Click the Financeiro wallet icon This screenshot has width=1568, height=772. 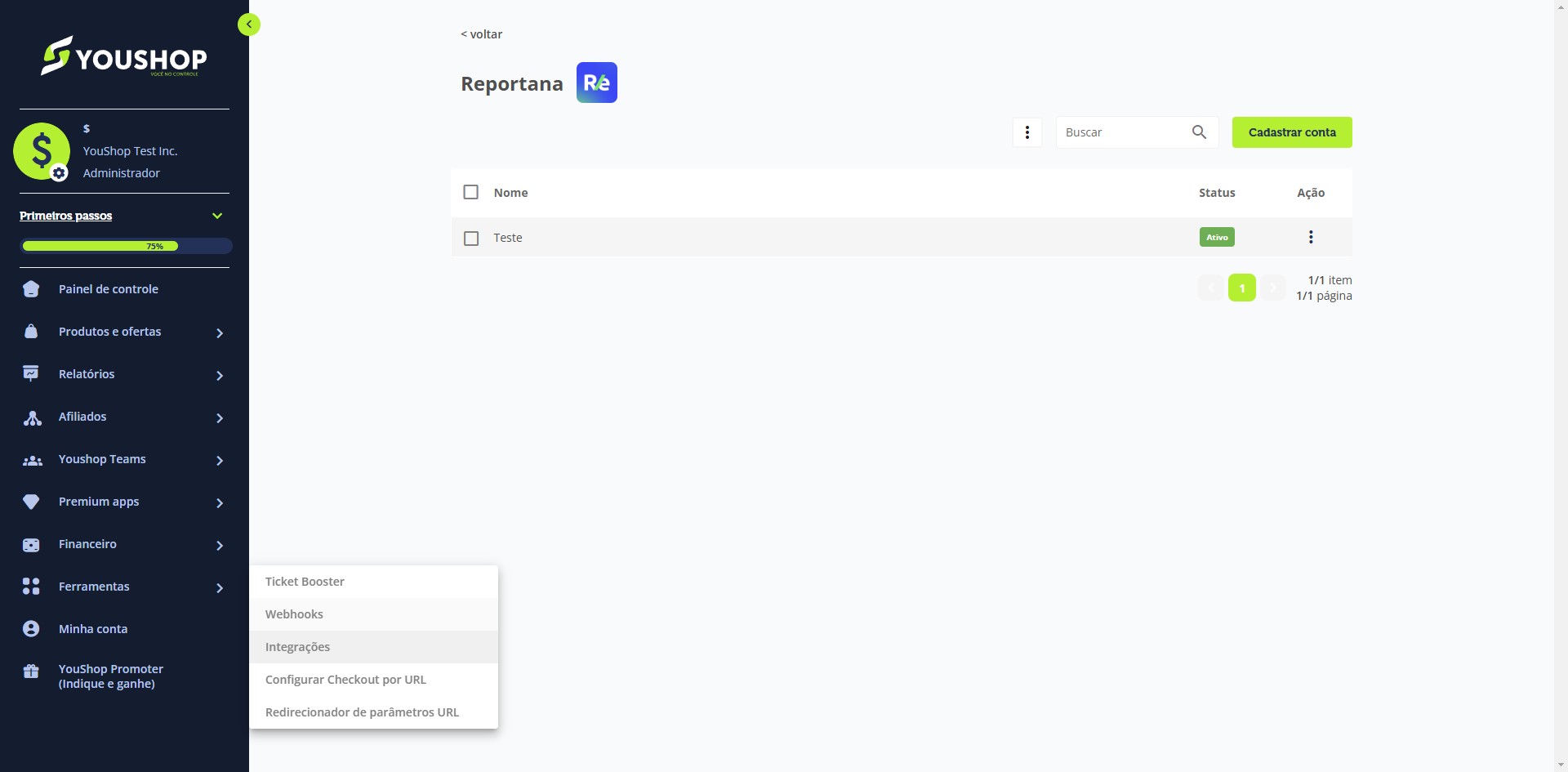(x=31, y=545)
